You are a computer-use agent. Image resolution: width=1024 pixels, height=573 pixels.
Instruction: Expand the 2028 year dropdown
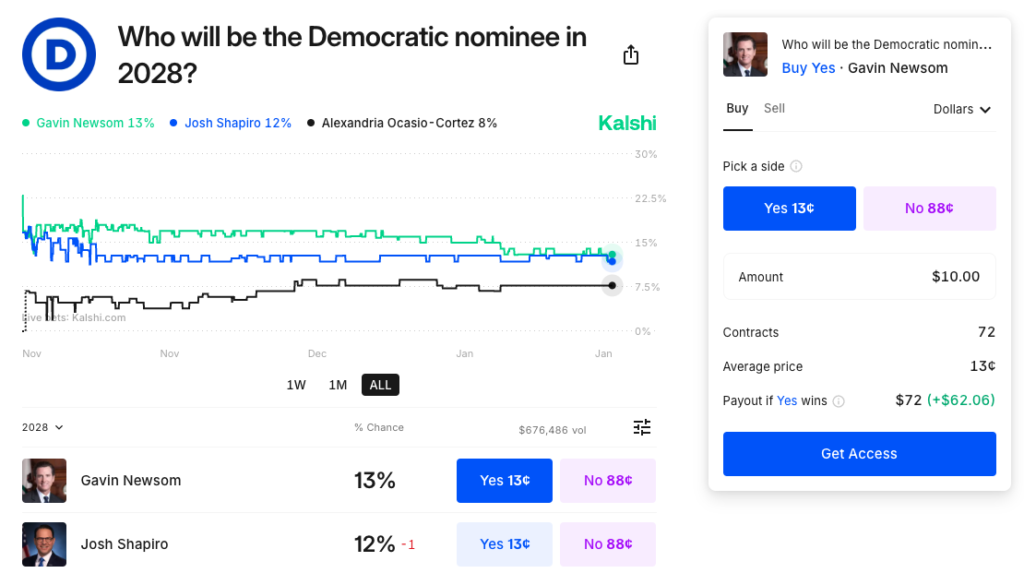(x=43, y=428)
